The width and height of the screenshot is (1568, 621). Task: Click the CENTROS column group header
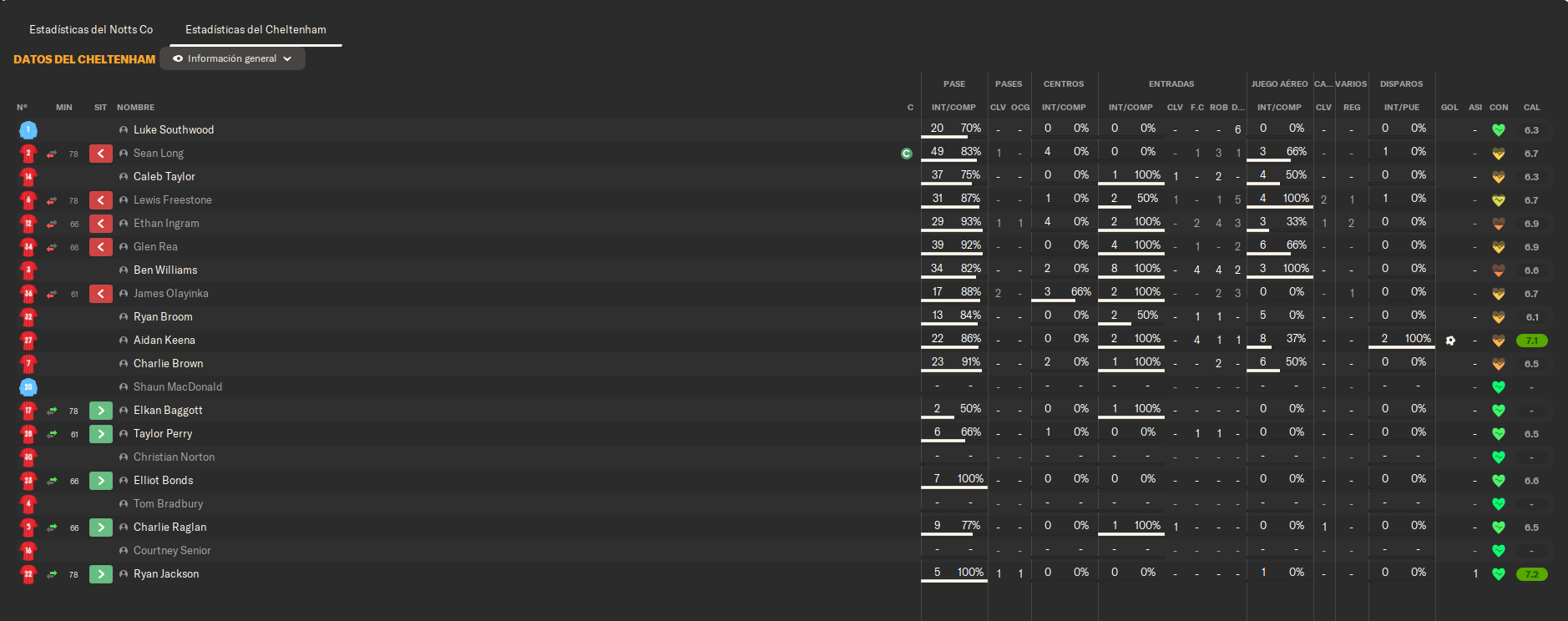tap(1064, 84)
